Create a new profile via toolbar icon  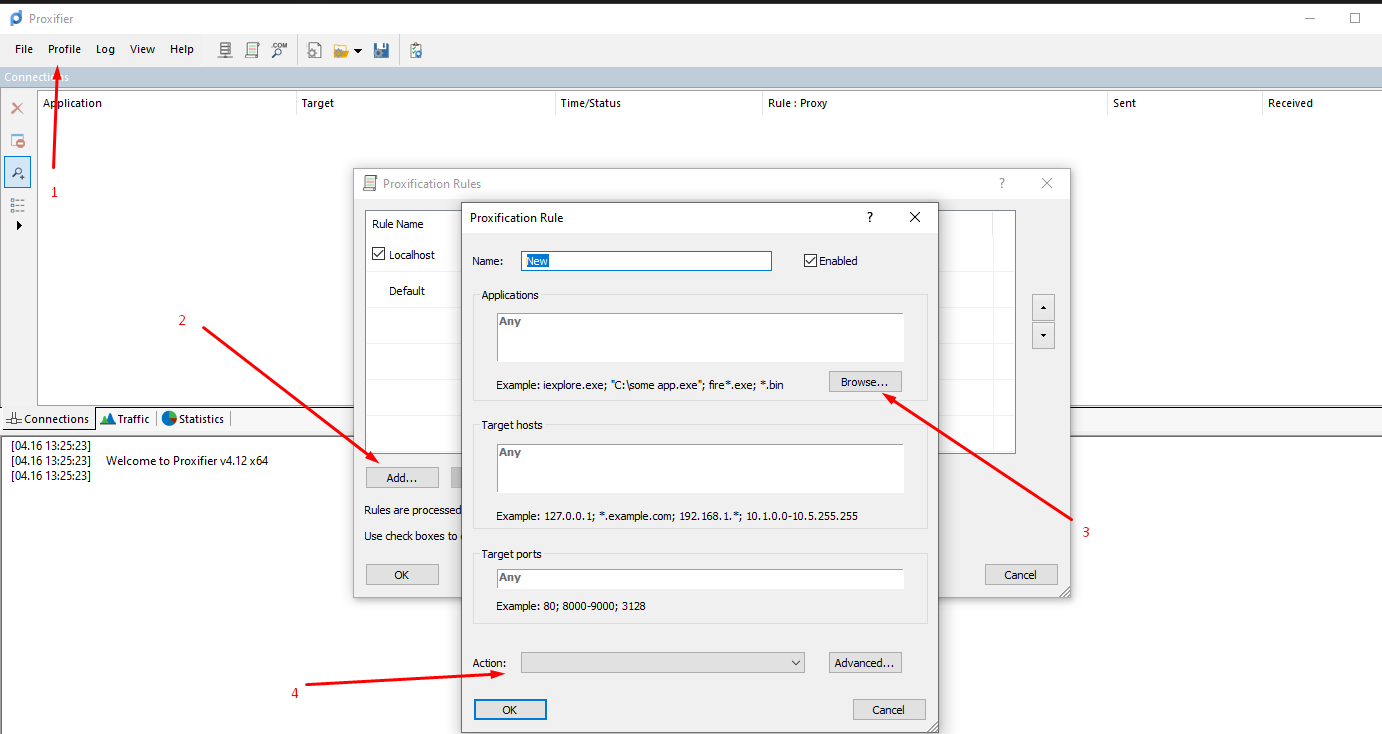click(314, 50)
